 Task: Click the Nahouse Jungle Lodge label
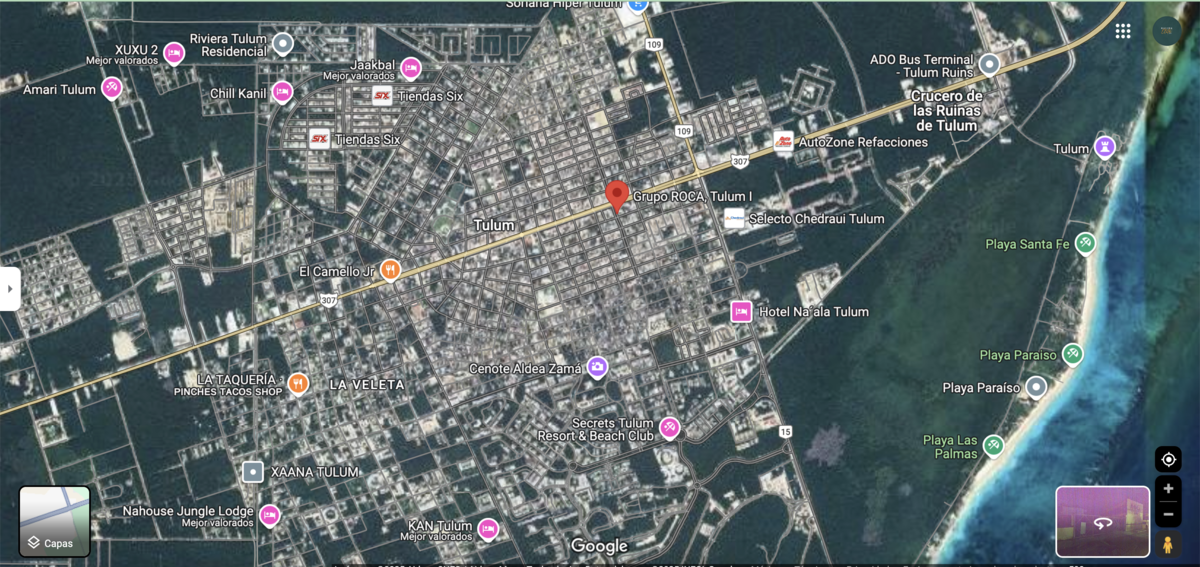click(188, 512)
